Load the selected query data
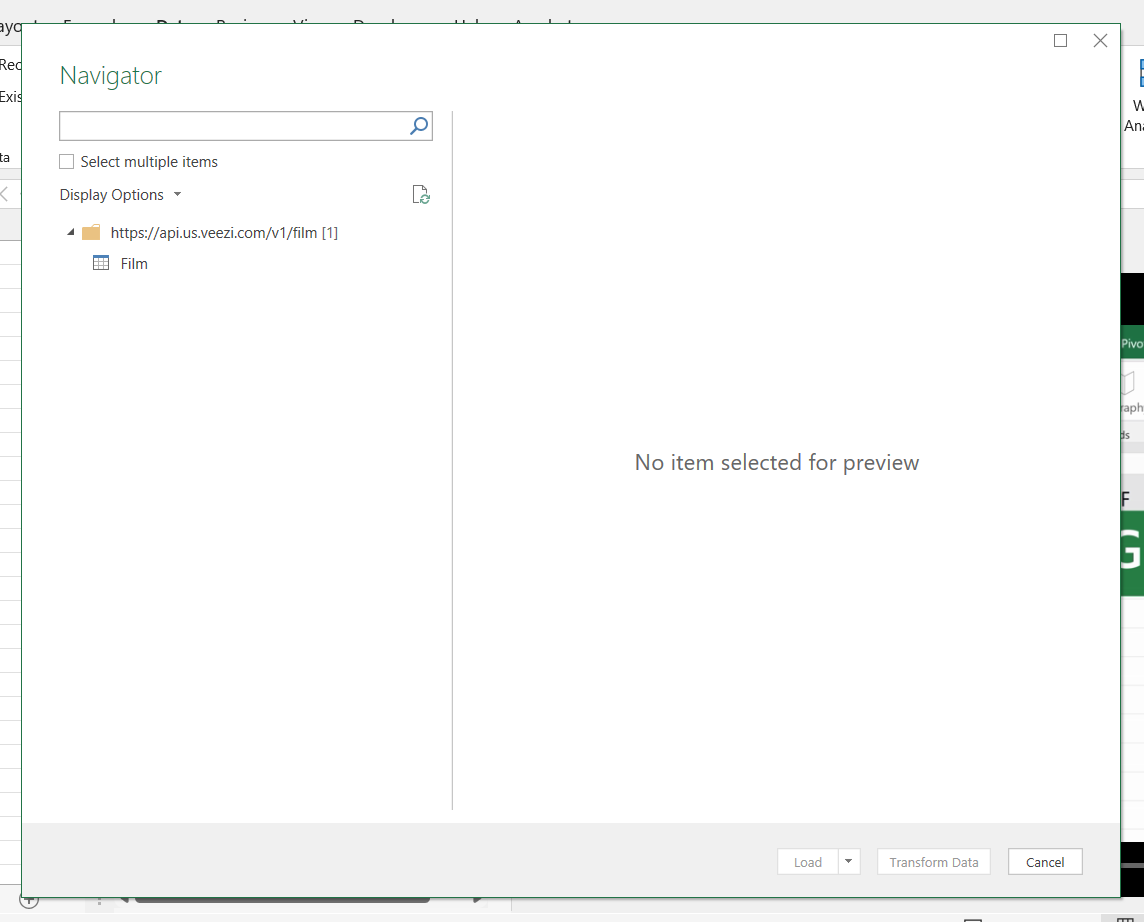Image resolution: width=1144 pixels, height=922 pixels. click(x=806, y=861)
